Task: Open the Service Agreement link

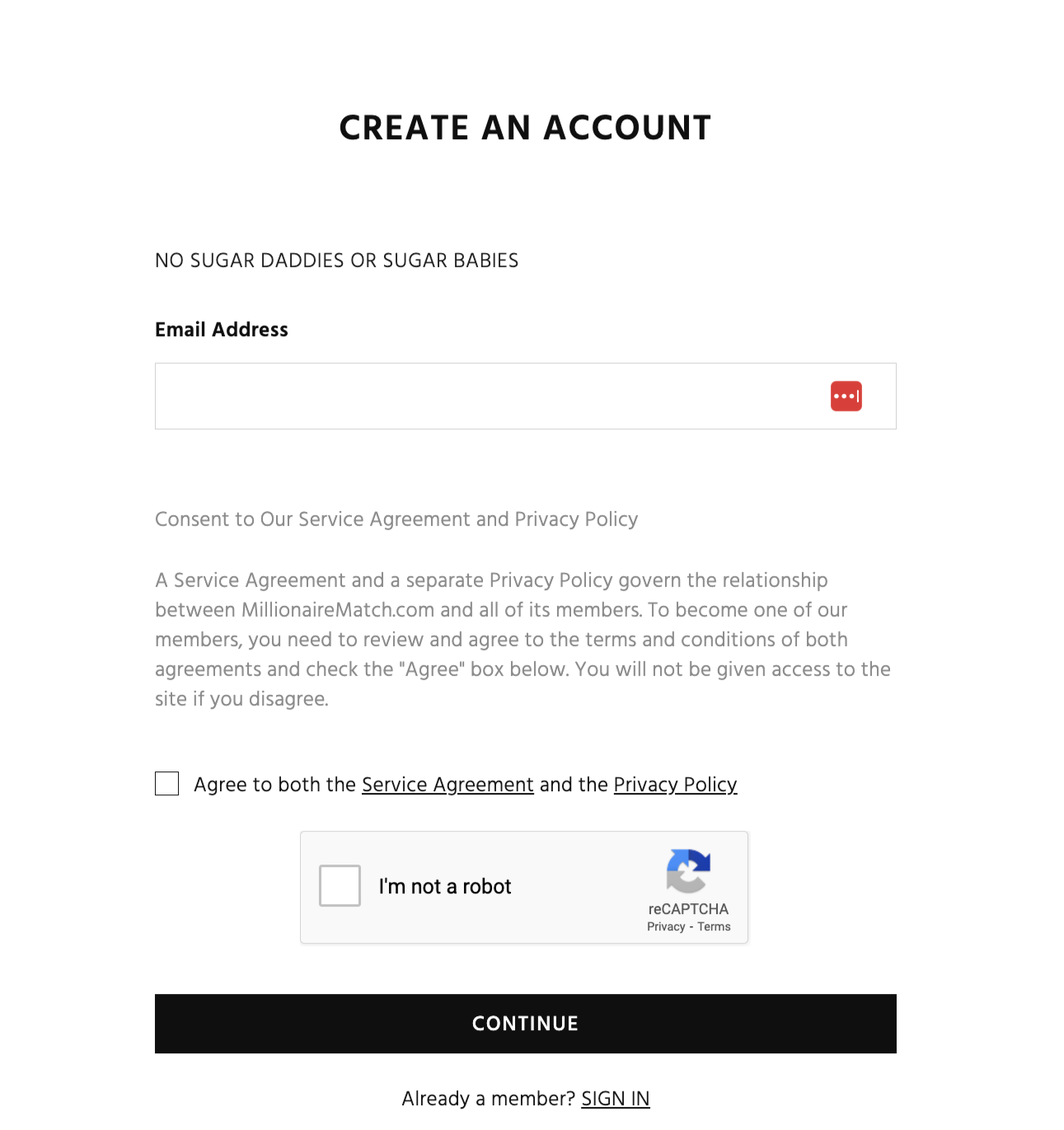Action: click(447, 784)
